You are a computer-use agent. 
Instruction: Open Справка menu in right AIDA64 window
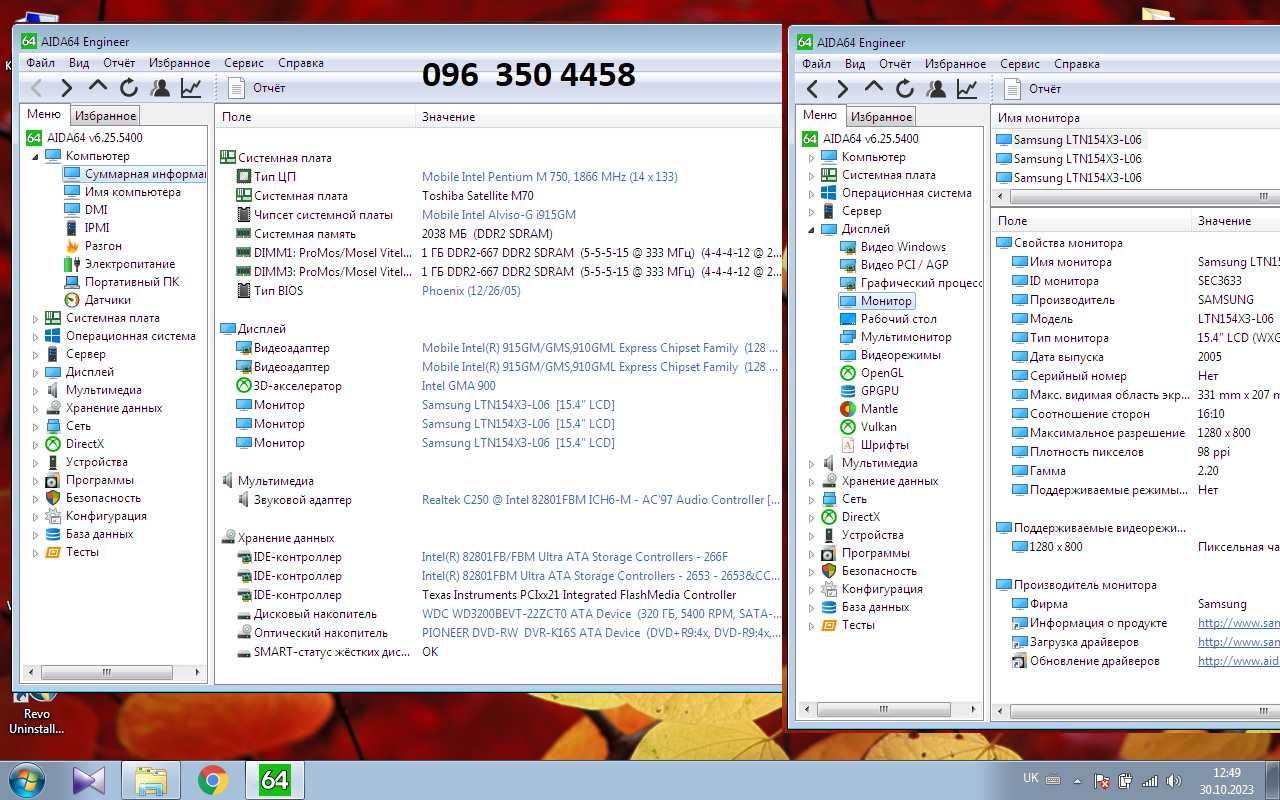click(x=1077, y=64)
